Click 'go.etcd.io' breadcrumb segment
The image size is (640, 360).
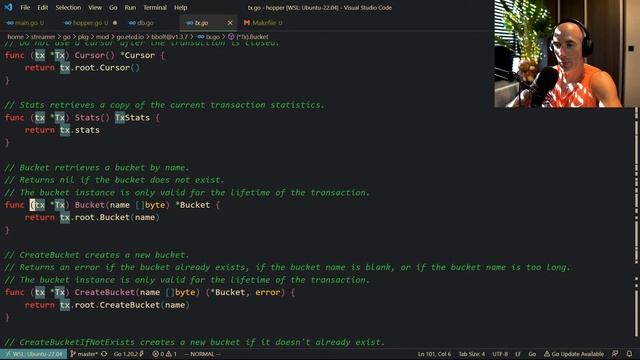tap(130, 37)
